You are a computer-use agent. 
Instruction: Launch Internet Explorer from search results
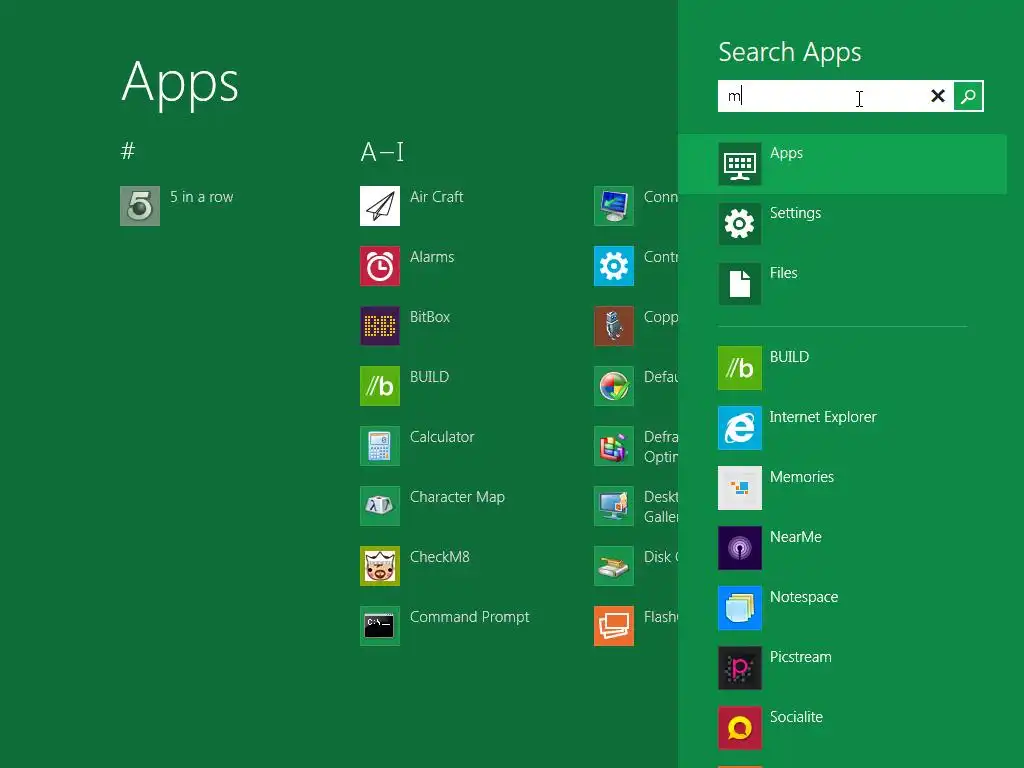point(739,428)
